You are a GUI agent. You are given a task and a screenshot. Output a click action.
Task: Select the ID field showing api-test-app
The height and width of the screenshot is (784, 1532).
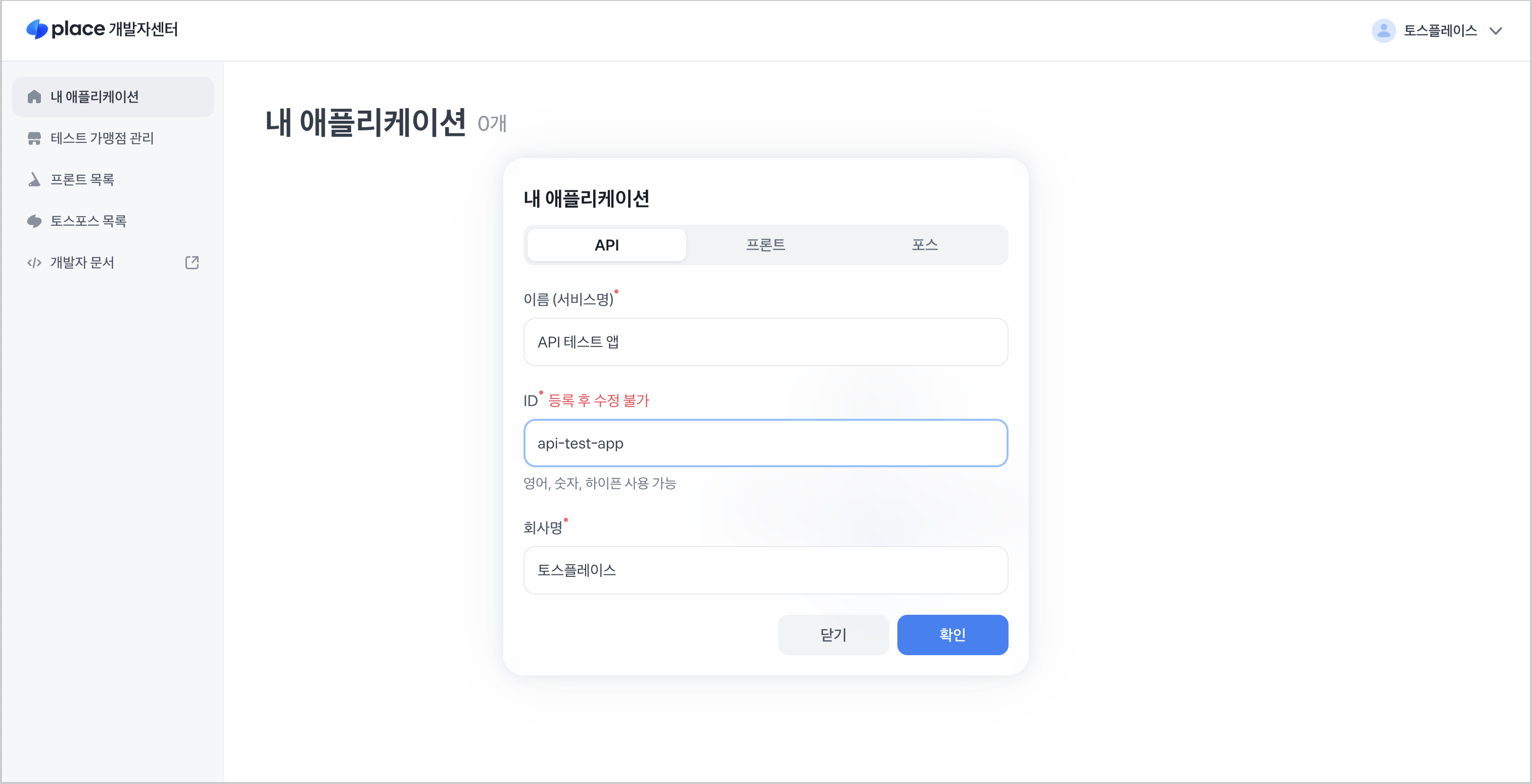765,443
